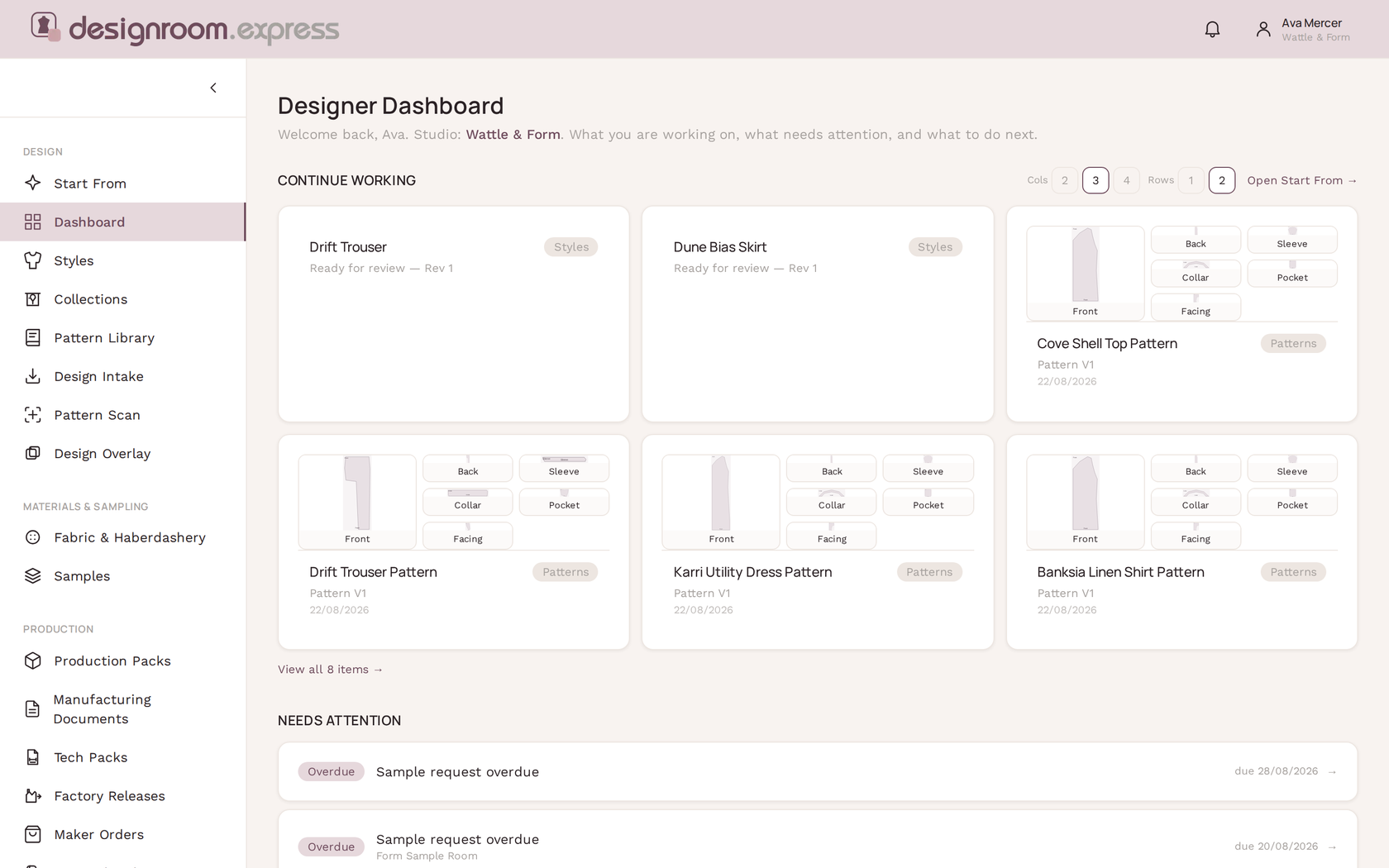
Task: Click the Start From sparkle icon
Action: (x=33, y=183)
